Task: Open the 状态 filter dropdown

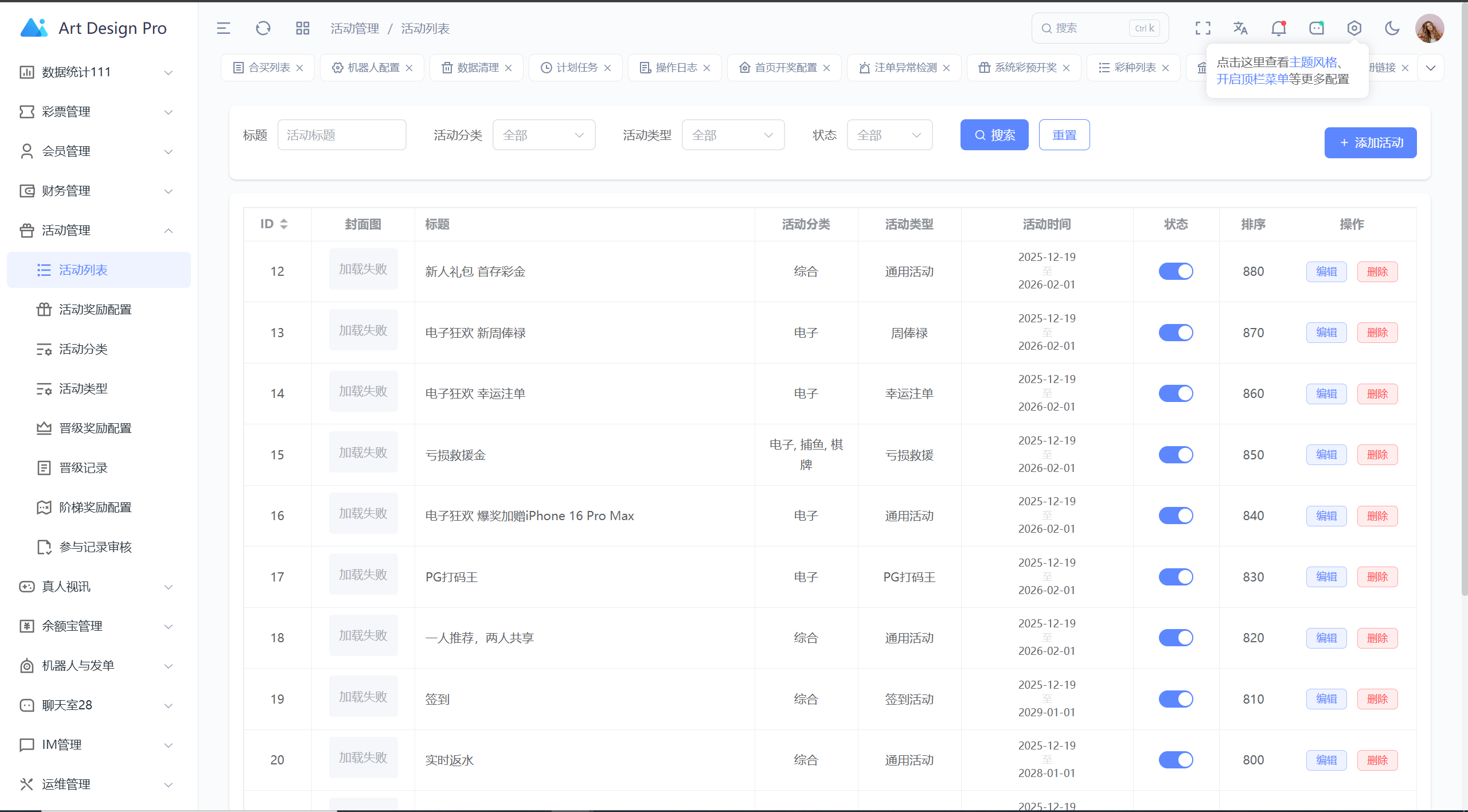Action: click(x=889, y=135)
